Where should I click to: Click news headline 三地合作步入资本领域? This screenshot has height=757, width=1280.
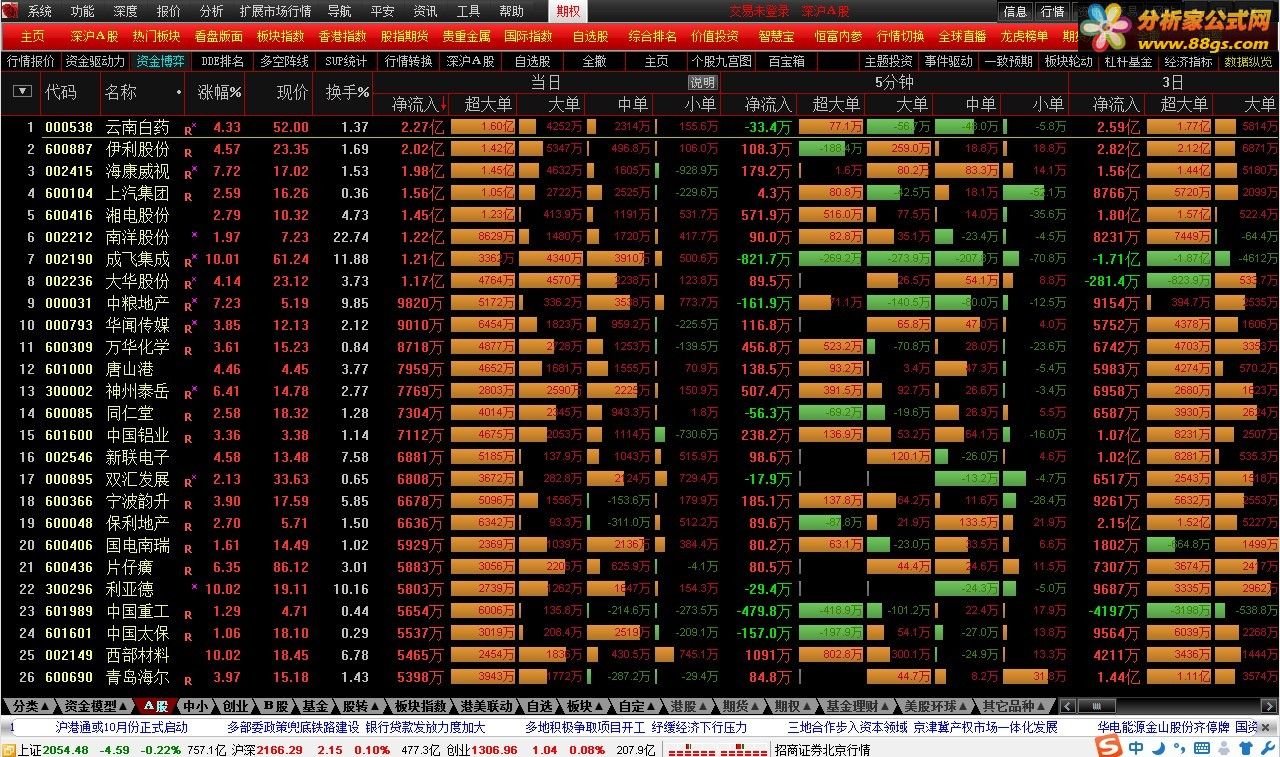coord(847,728)
